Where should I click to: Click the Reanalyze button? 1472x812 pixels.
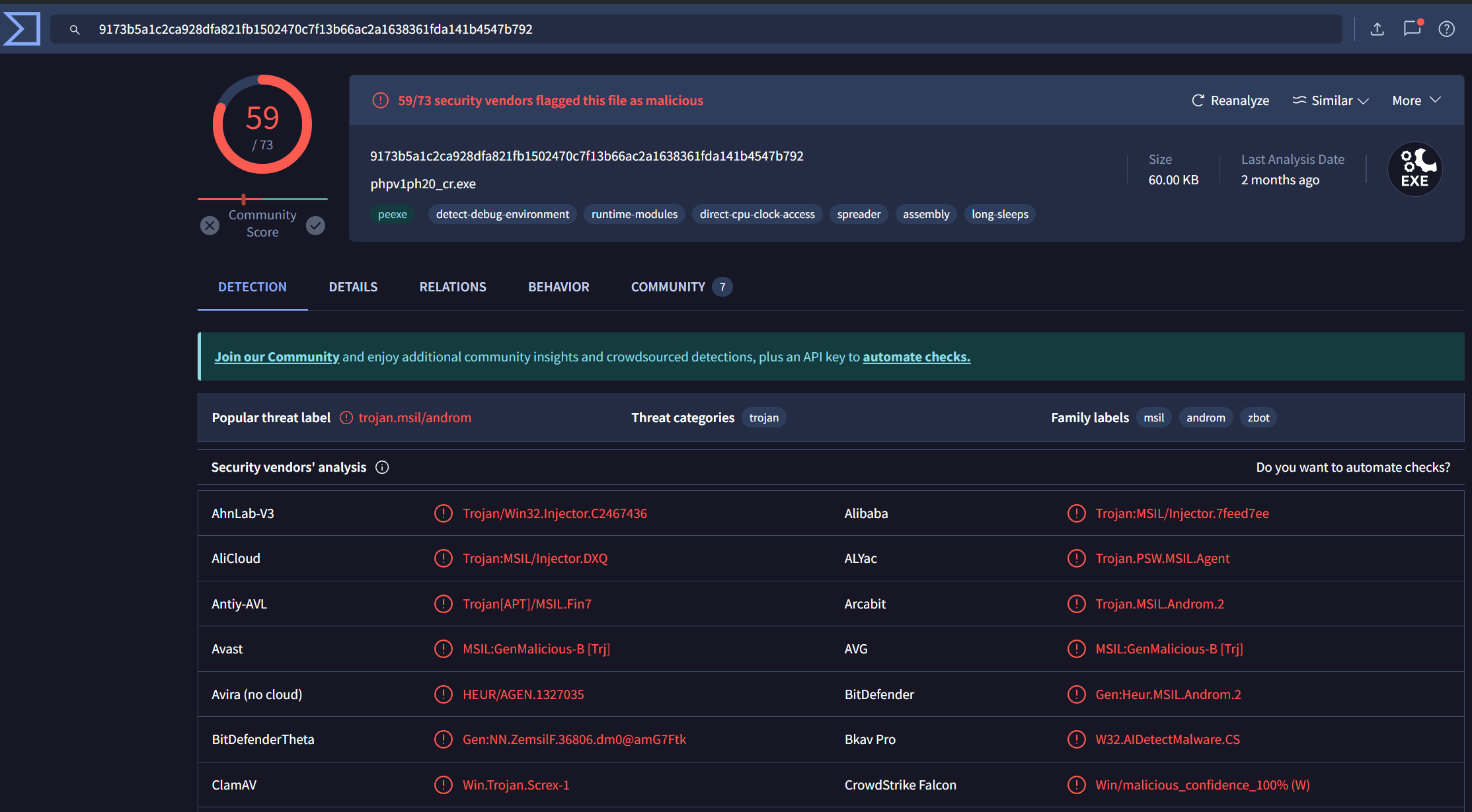(x=1230, y=100)
